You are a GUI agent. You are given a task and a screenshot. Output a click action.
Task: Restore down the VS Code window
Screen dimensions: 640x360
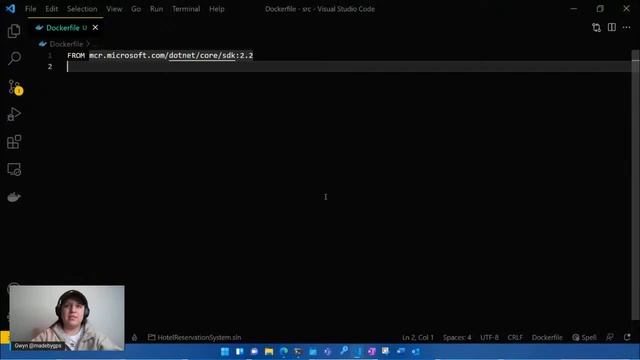click(600, 9)
